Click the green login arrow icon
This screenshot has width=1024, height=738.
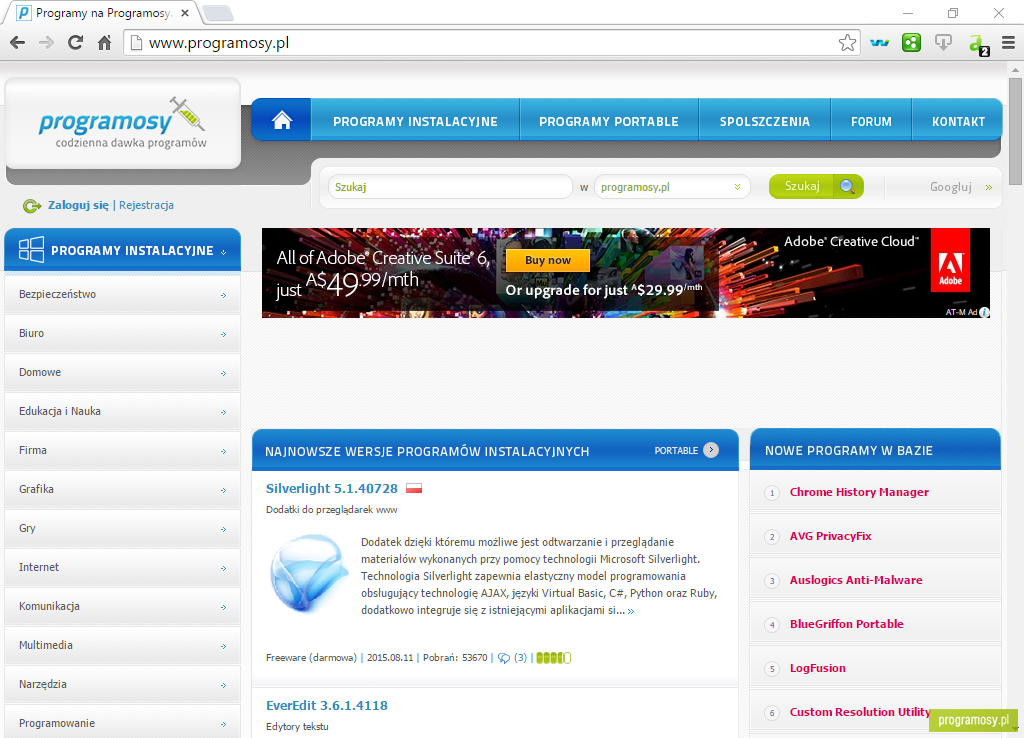[32, 206]
